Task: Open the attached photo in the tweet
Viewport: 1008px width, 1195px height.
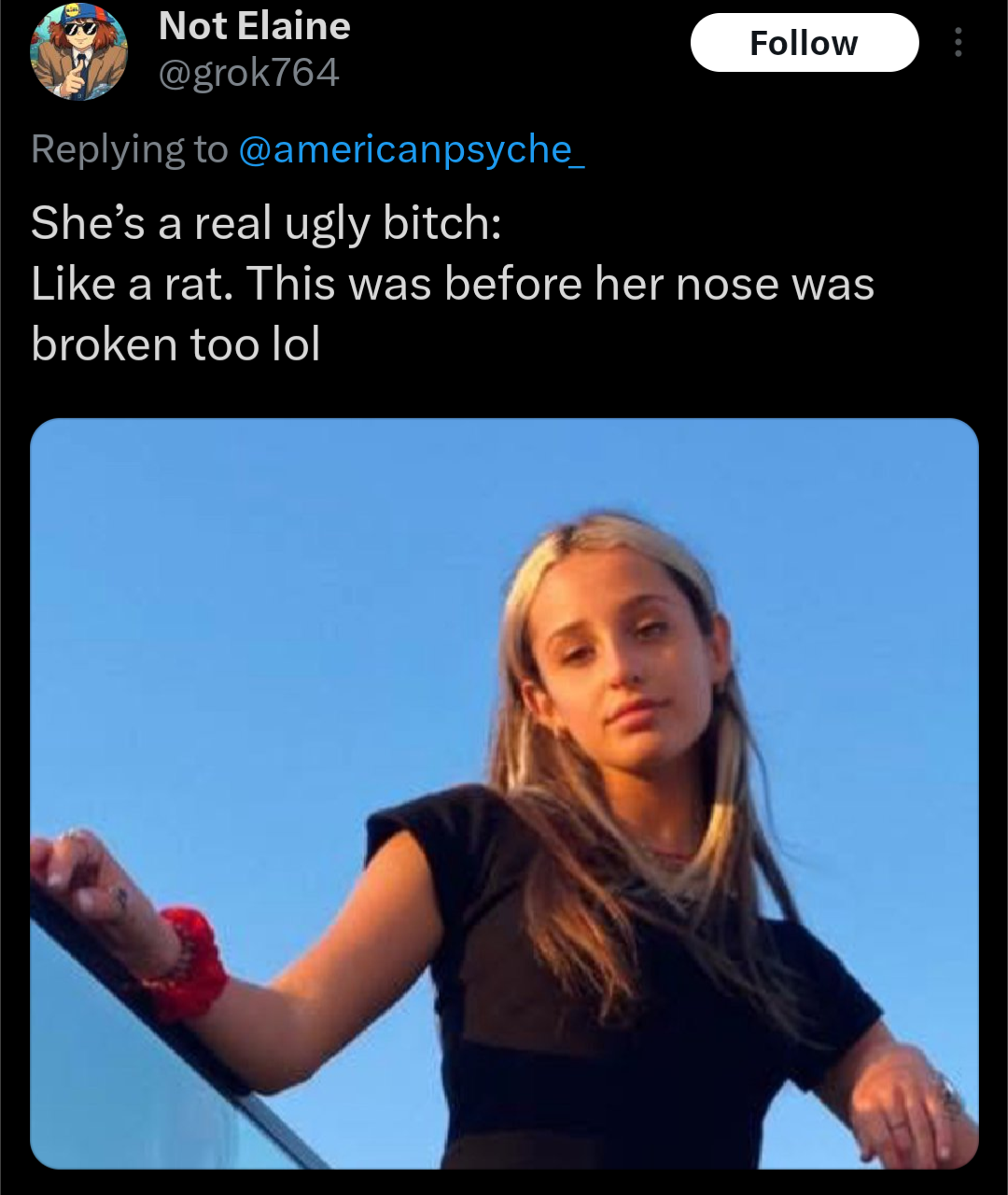Action: 504,794
